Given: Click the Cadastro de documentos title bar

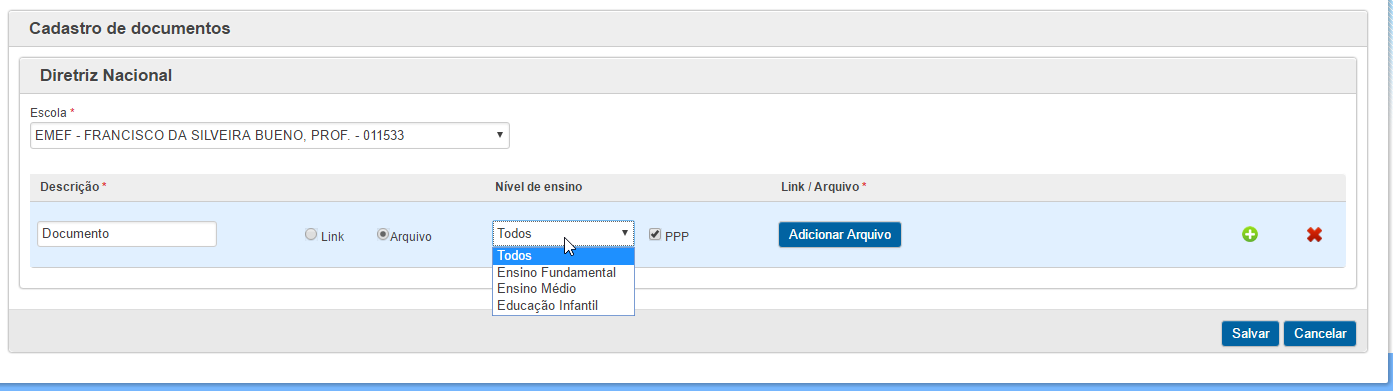Looking at the screenshot, I should point(687,28).
